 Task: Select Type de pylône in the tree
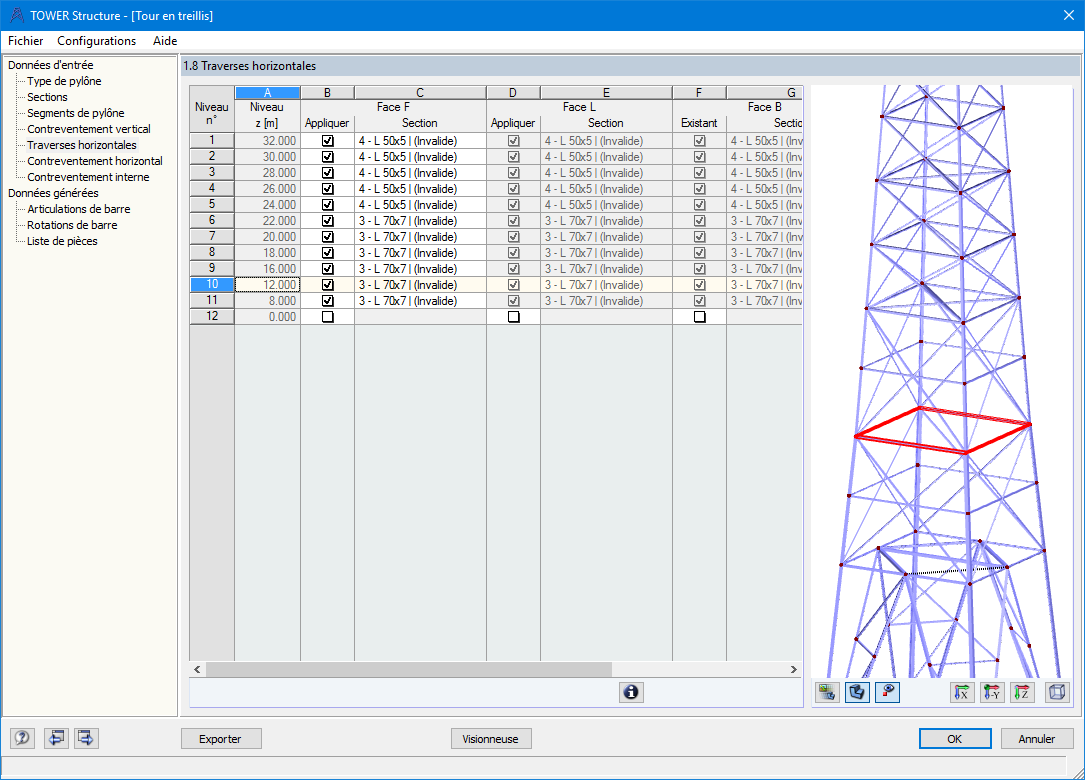[64, 81]
